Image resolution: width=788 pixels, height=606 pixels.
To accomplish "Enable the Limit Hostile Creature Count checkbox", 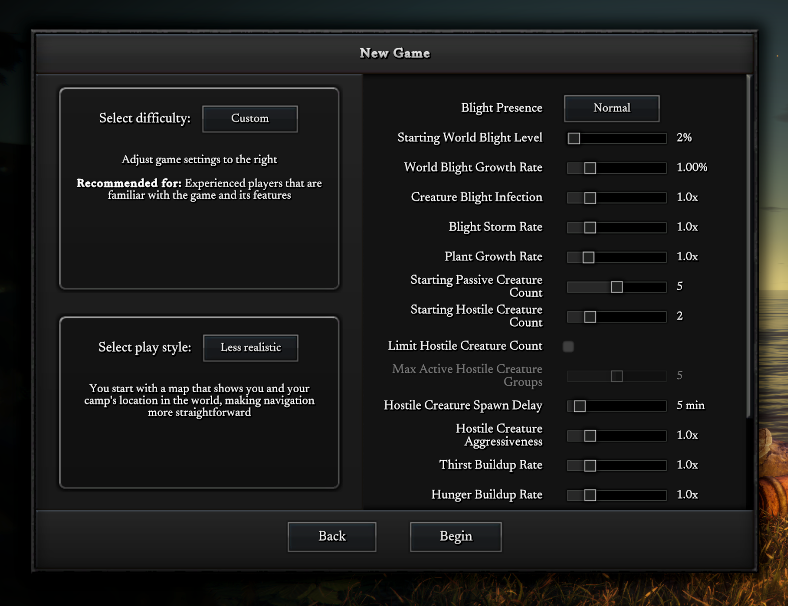I will coord(569,346).
